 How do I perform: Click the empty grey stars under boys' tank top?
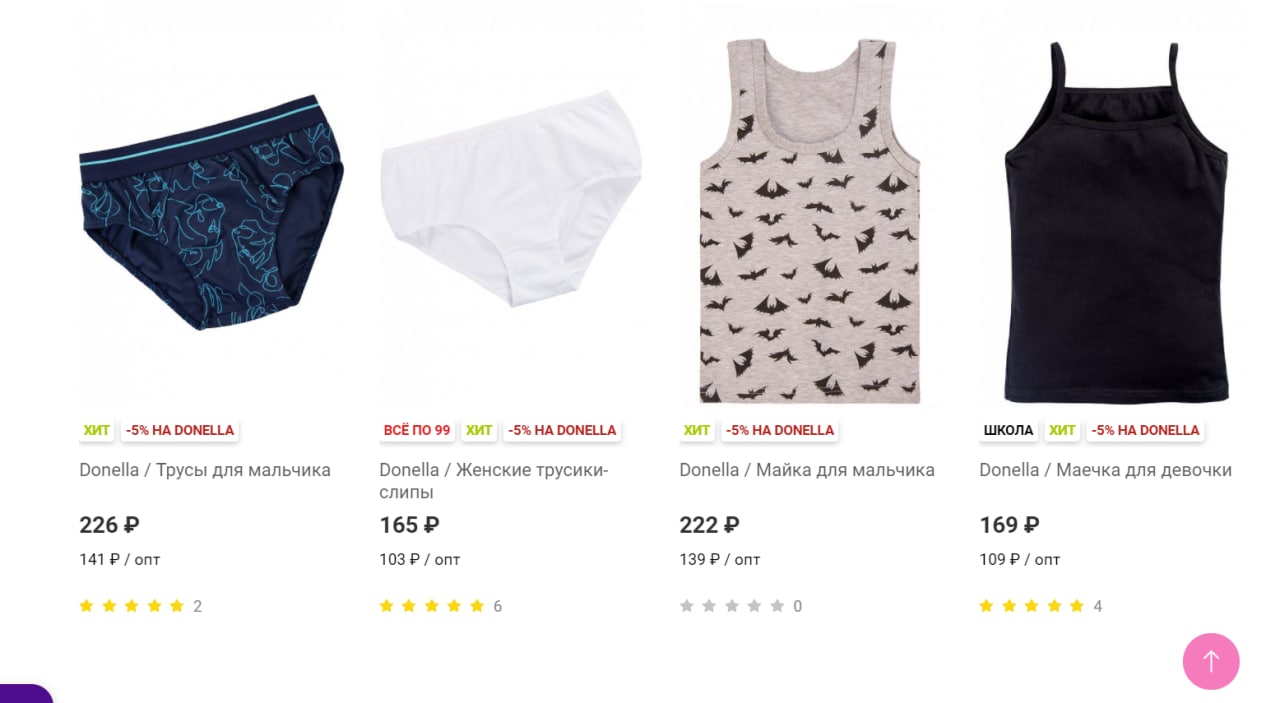point(732,606)
